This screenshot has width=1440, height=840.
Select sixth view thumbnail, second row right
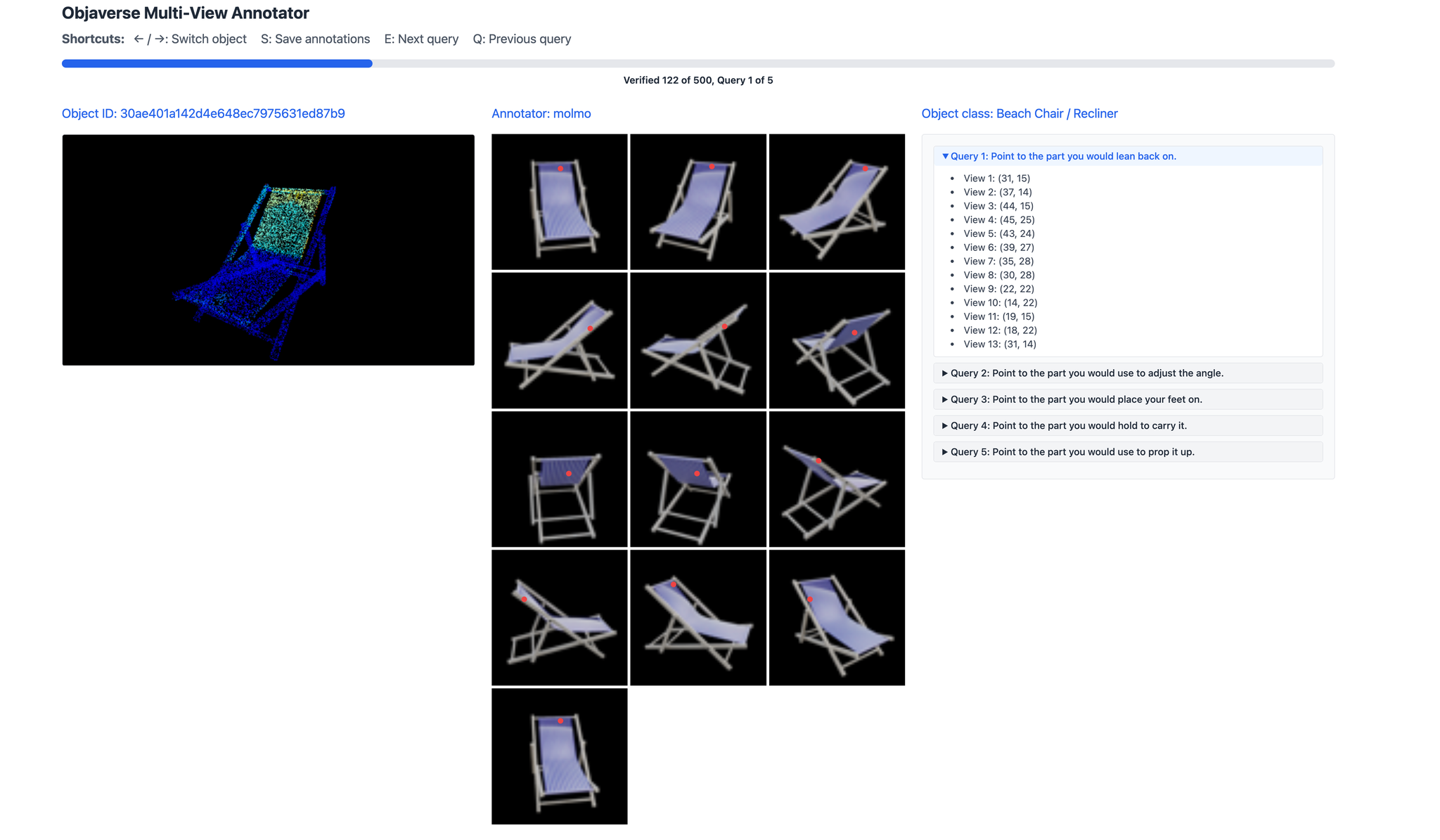tap(837, 340)
